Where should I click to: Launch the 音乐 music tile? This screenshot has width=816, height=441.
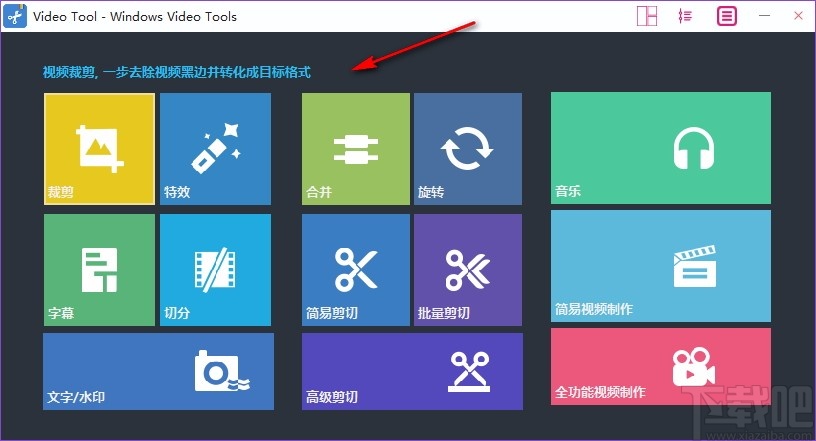[x=661, y=148]
